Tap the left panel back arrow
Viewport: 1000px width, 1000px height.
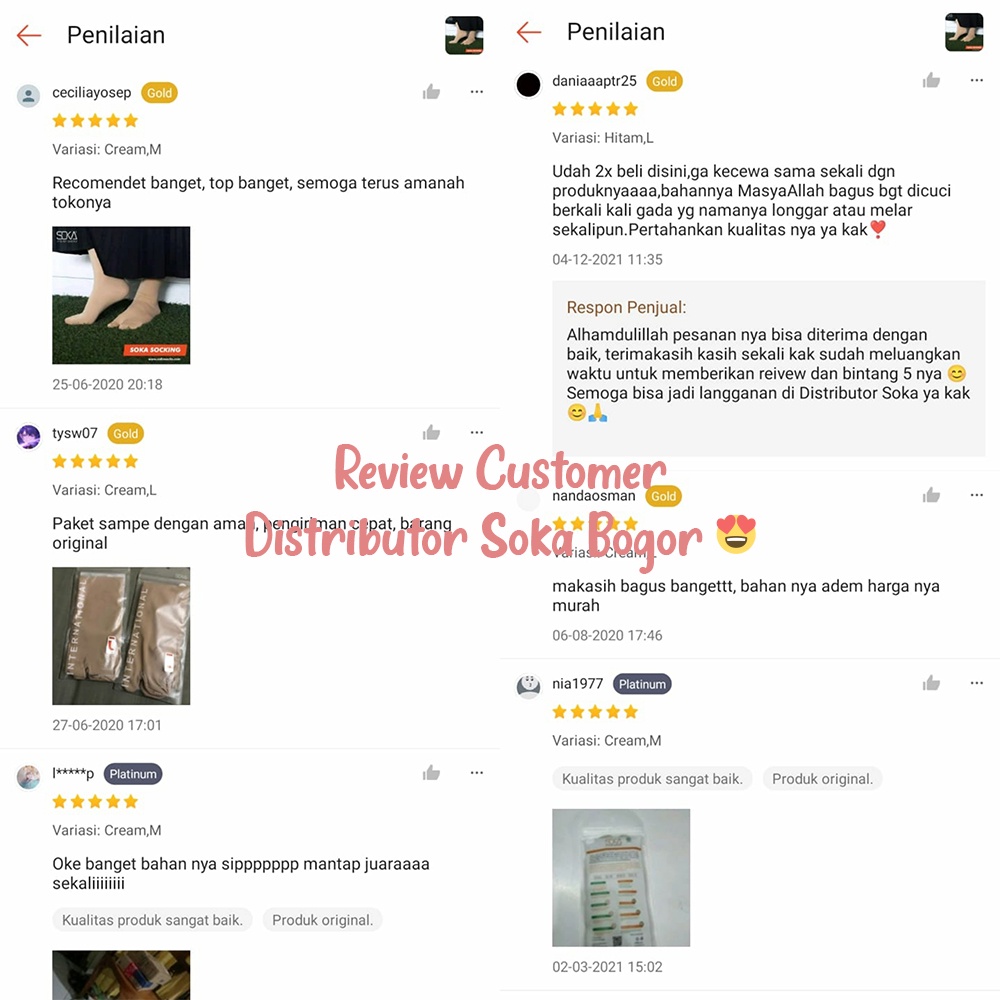(29, 35)
